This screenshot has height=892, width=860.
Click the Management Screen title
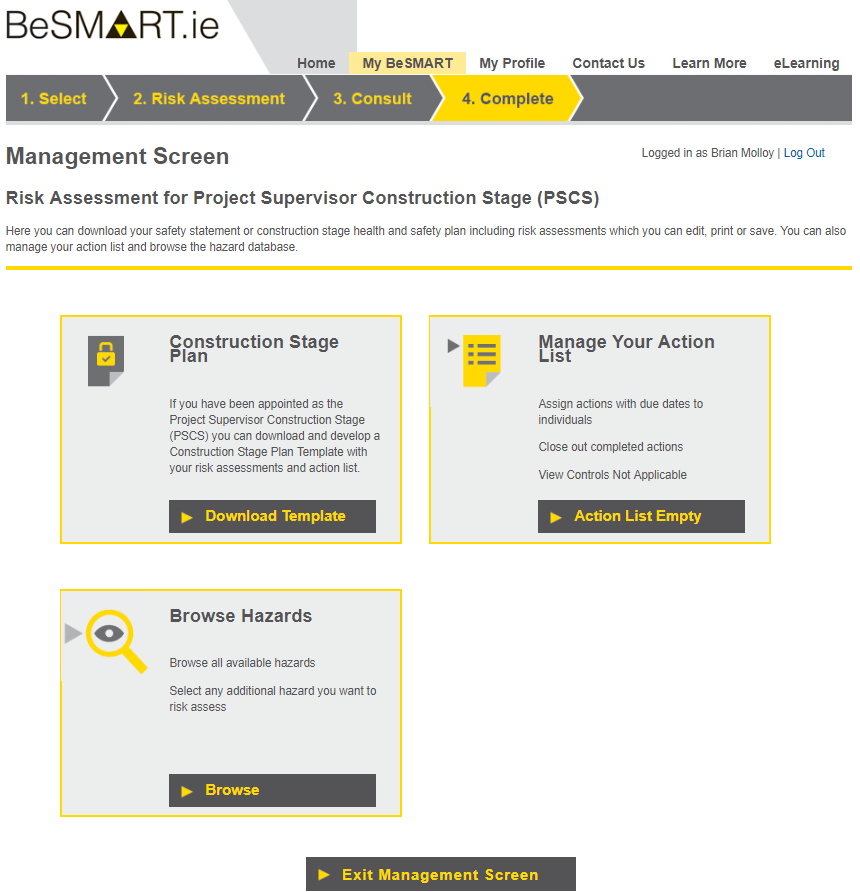[x=117, y=156]
